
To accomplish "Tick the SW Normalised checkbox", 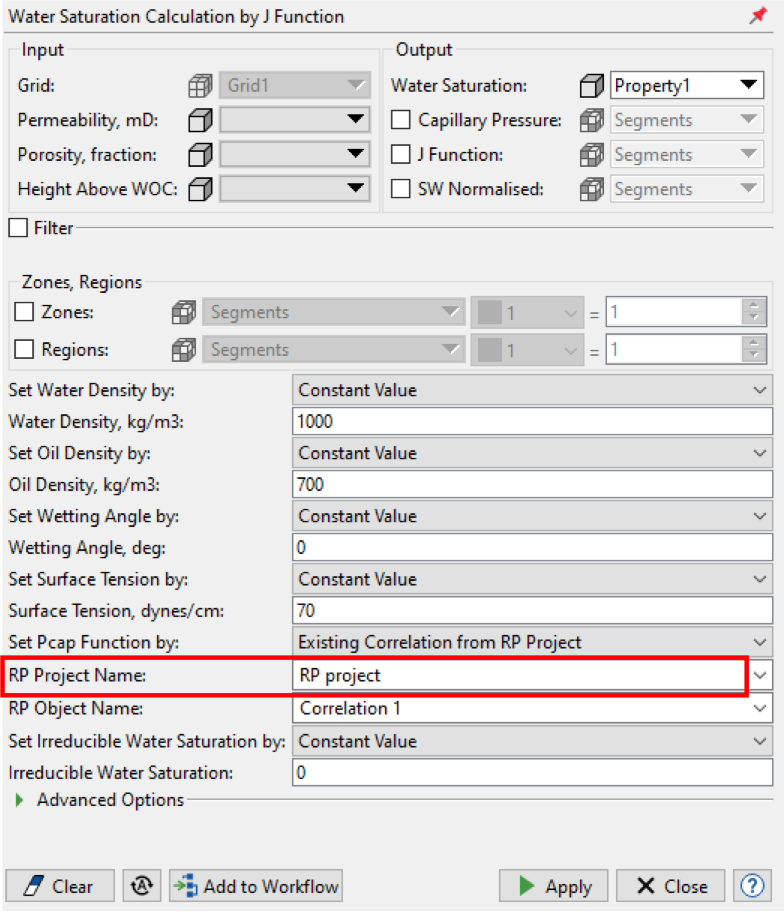I will (401, 189).
